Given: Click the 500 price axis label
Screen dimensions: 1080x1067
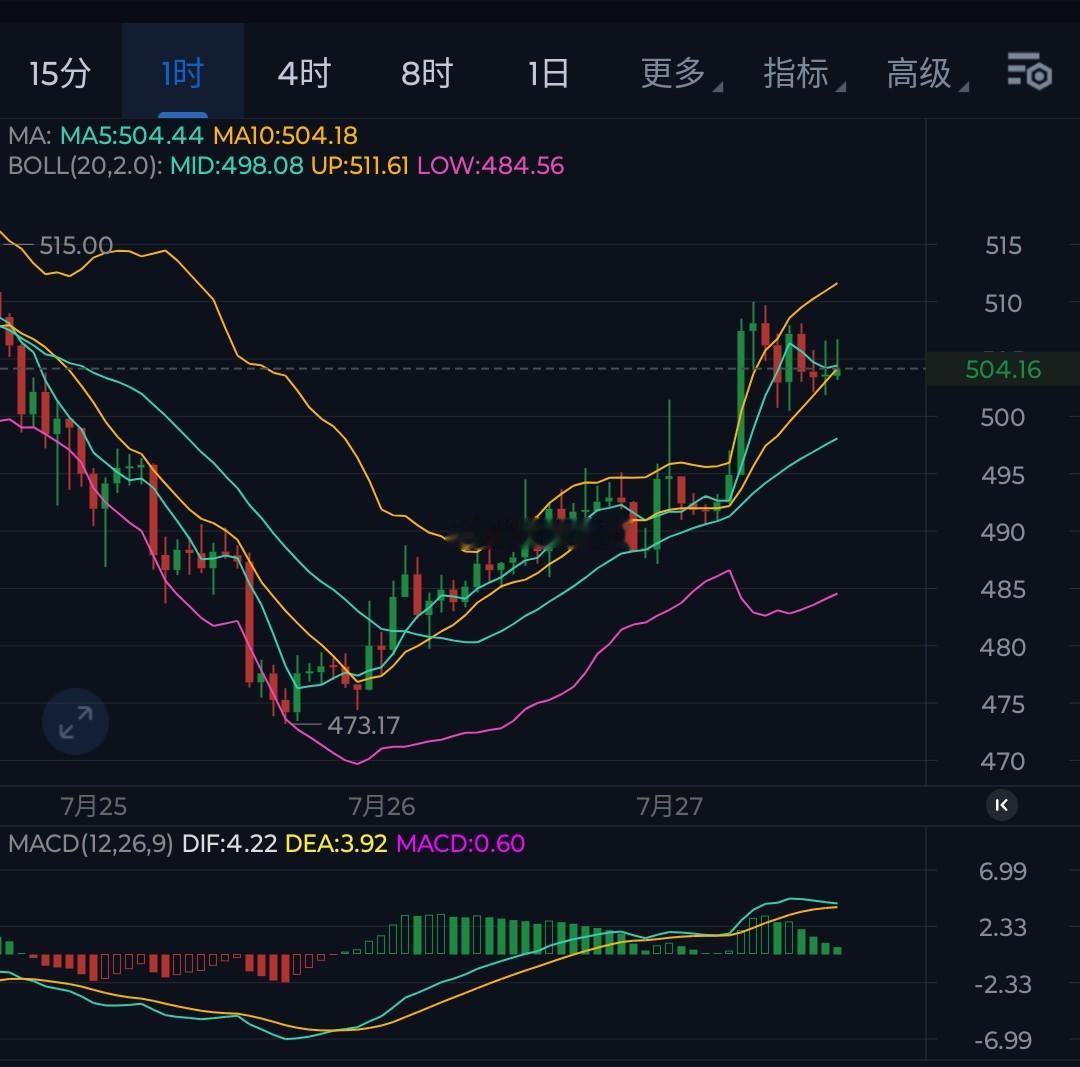Looking at the screenshot, I should click(x=1002, y=417).
